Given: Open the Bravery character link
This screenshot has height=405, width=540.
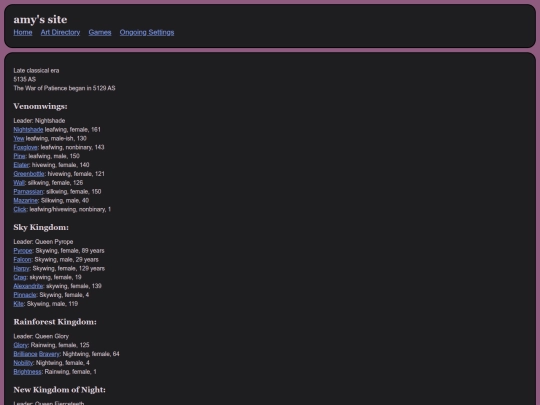Looking at the screenshot, I should (49, 354).
